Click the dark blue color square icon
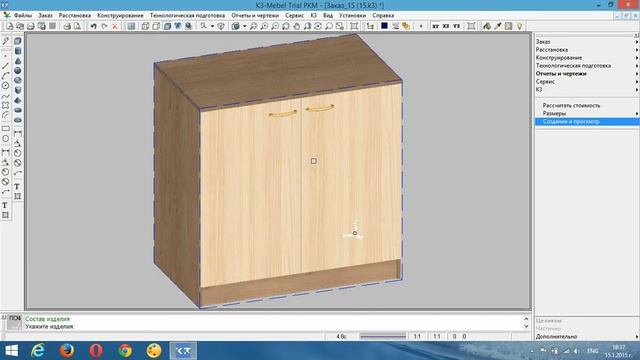Screen dimensions: 640x360 click(384, 26)
